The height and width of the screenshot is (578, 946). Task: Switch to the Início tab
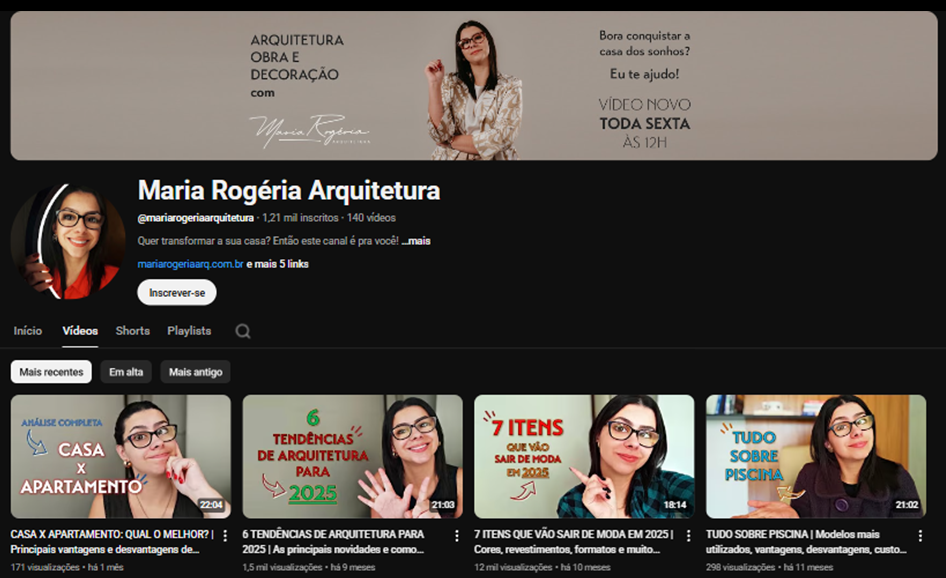[28, 331]
